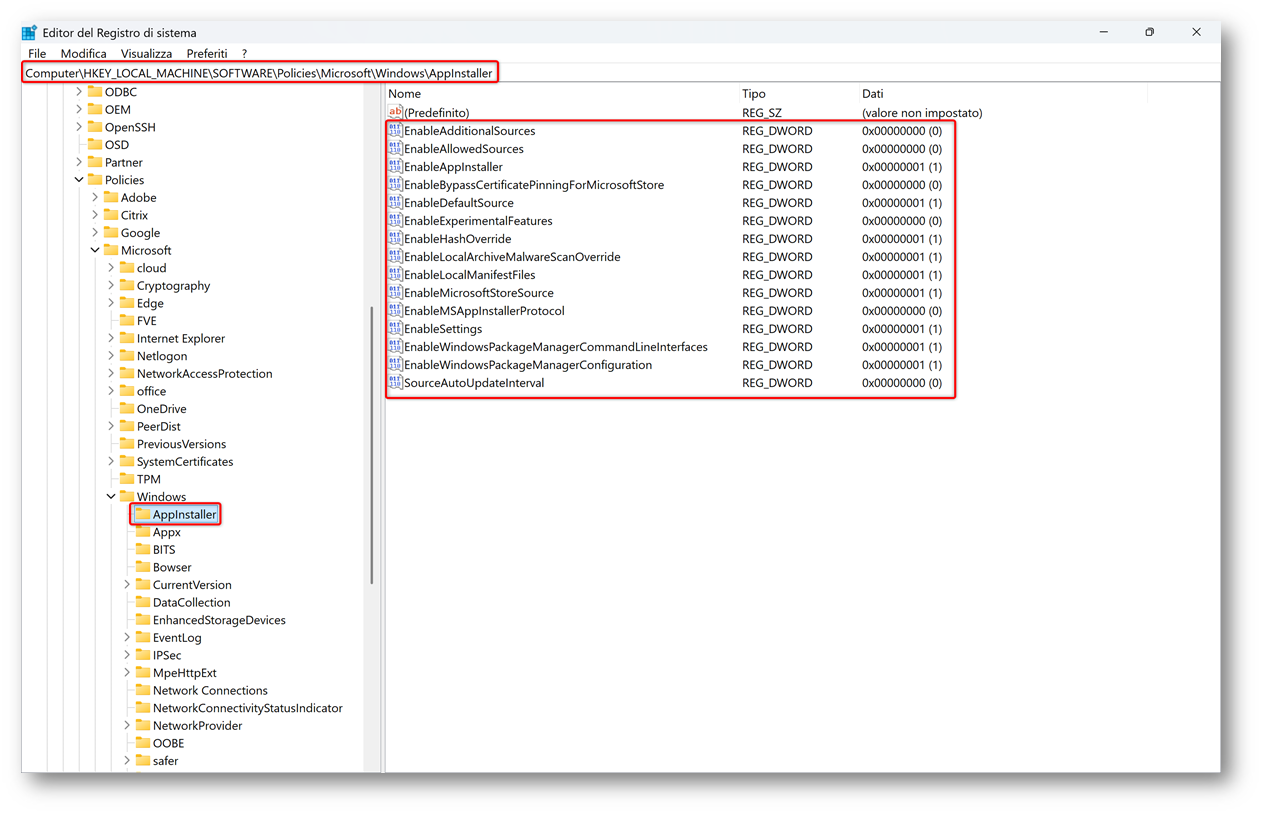Click the tree pane vertical scrollbar
Screen dimensions: 1263x815
click(x=373, y=440)
